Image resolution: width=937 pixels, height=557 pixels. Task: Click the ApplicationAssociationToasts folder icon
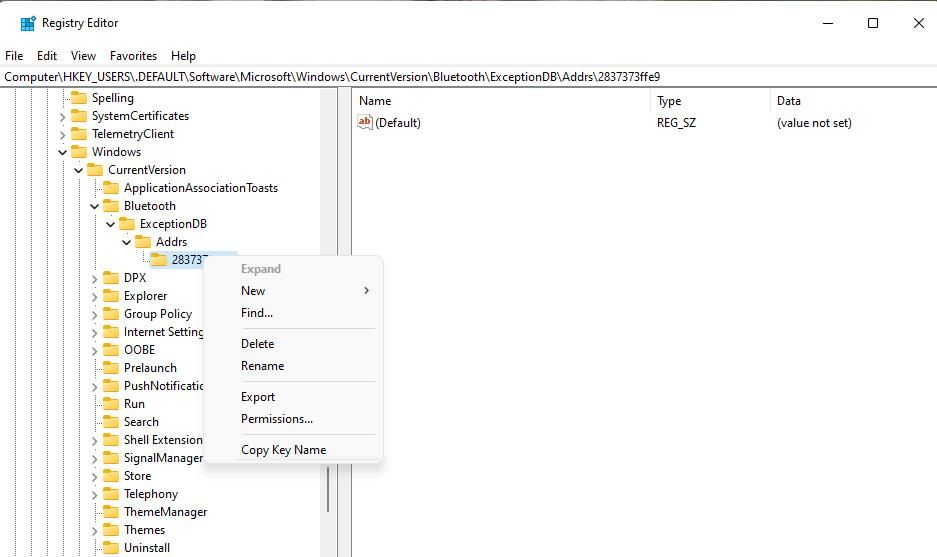[111, 188]
